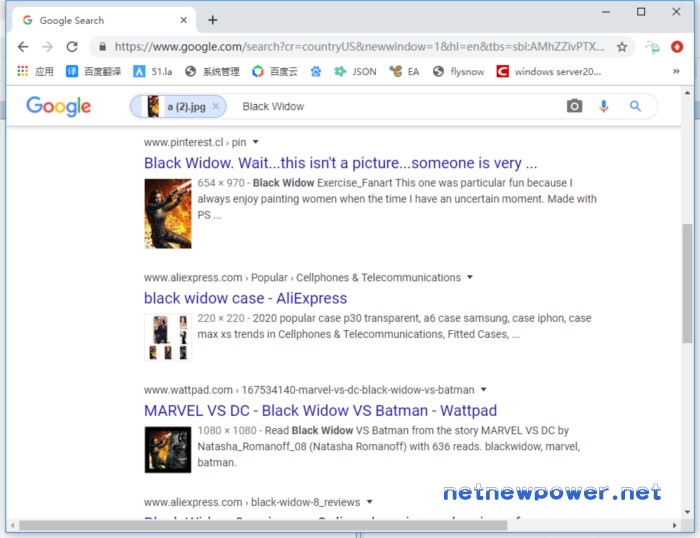Open the Apps grid bookmark
Viewport: 700px width, 538px height.
pyautogui.click(x=35, y=71)
